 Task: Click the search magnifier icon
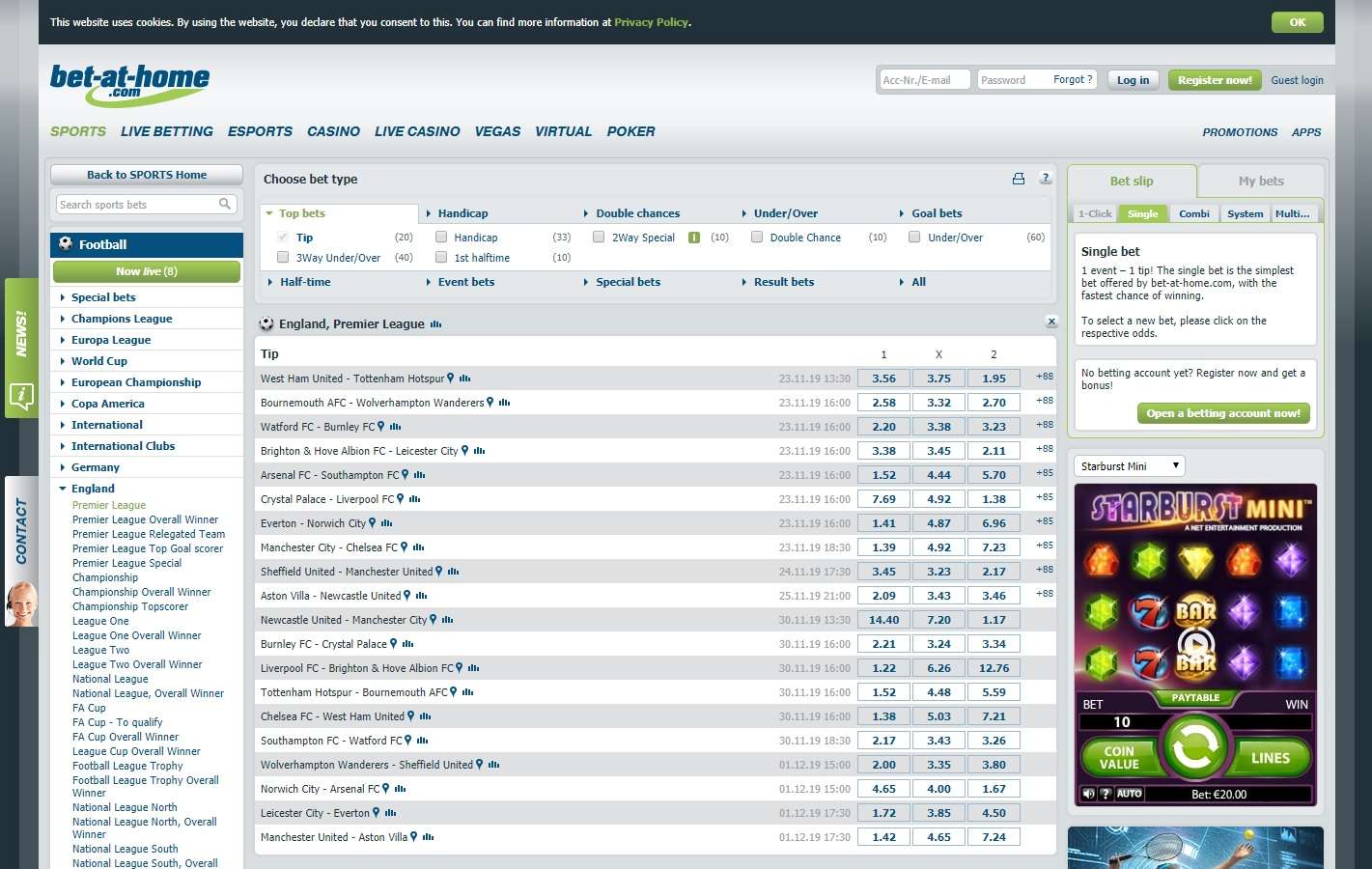click(x=225, y=204)
